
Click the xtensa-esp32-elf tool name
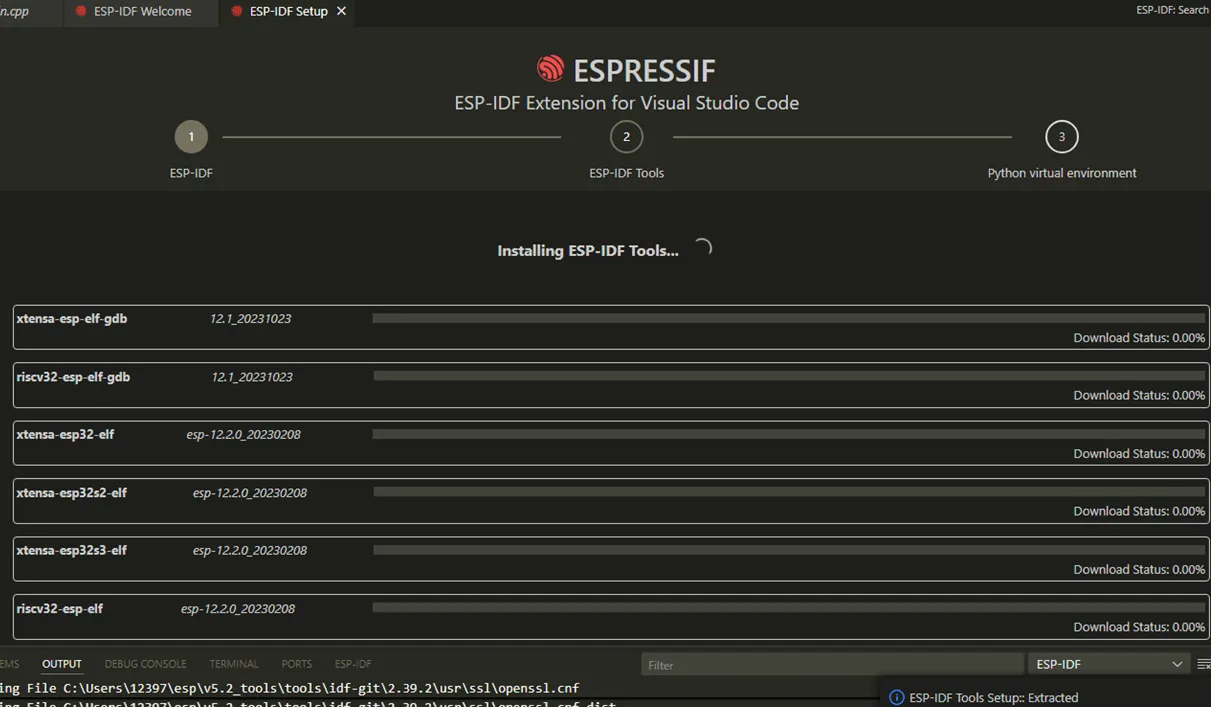pos(66,435)
